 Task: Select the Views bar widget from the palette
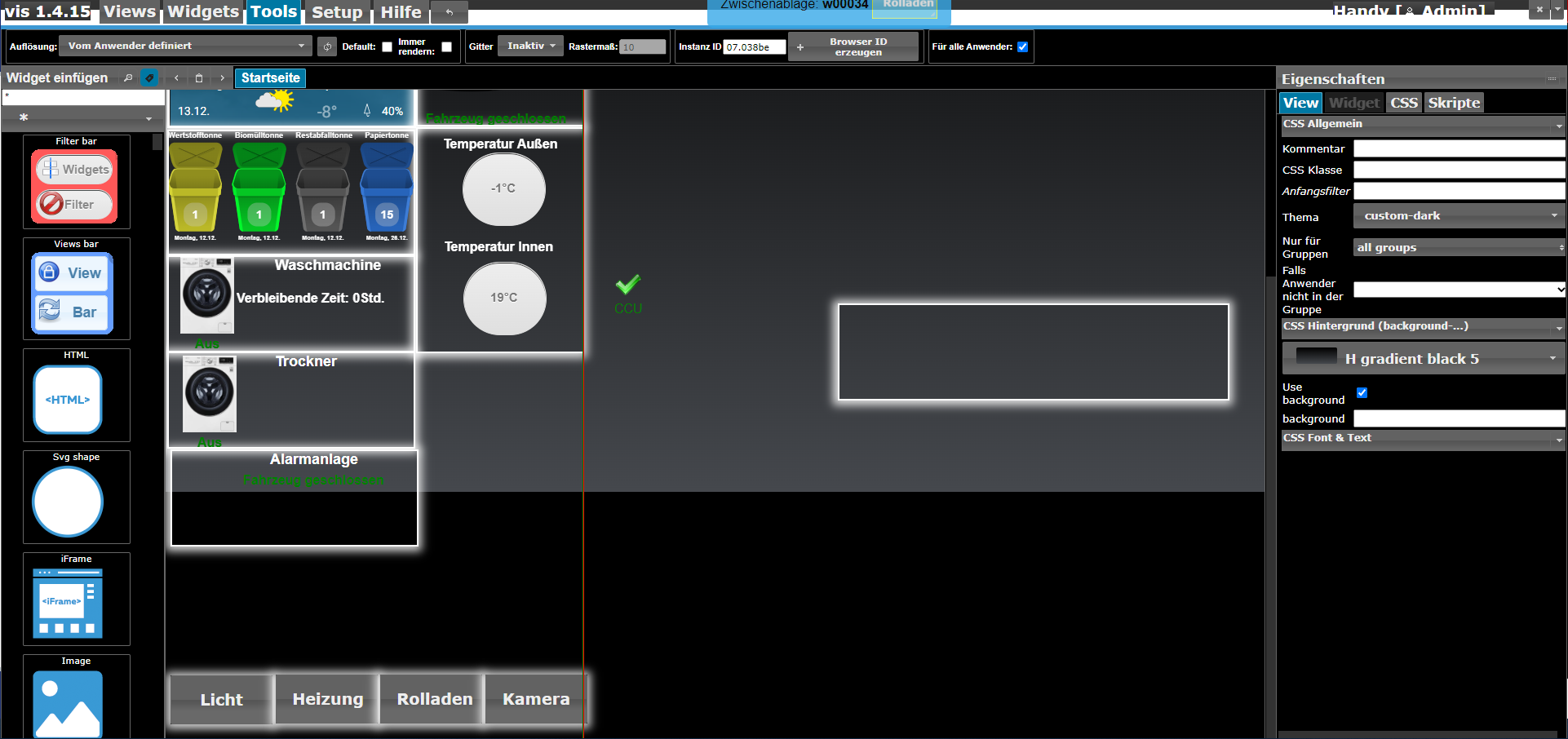pyautogui.click(x=76, y=288)
